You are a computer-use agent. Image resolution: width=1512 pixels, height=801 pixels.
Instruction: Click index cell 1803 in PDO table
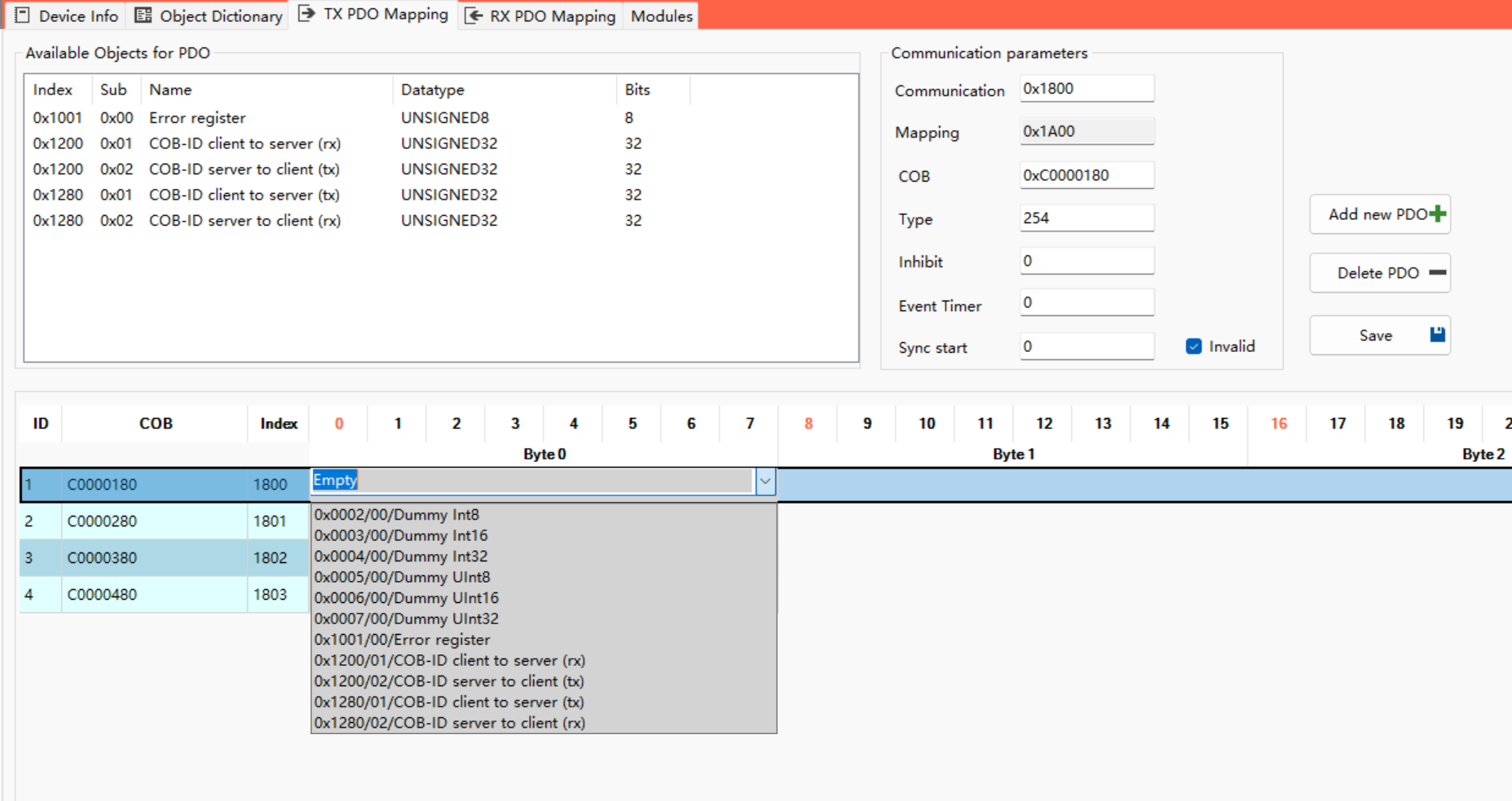pyautogui.click(x=278, y=594)
